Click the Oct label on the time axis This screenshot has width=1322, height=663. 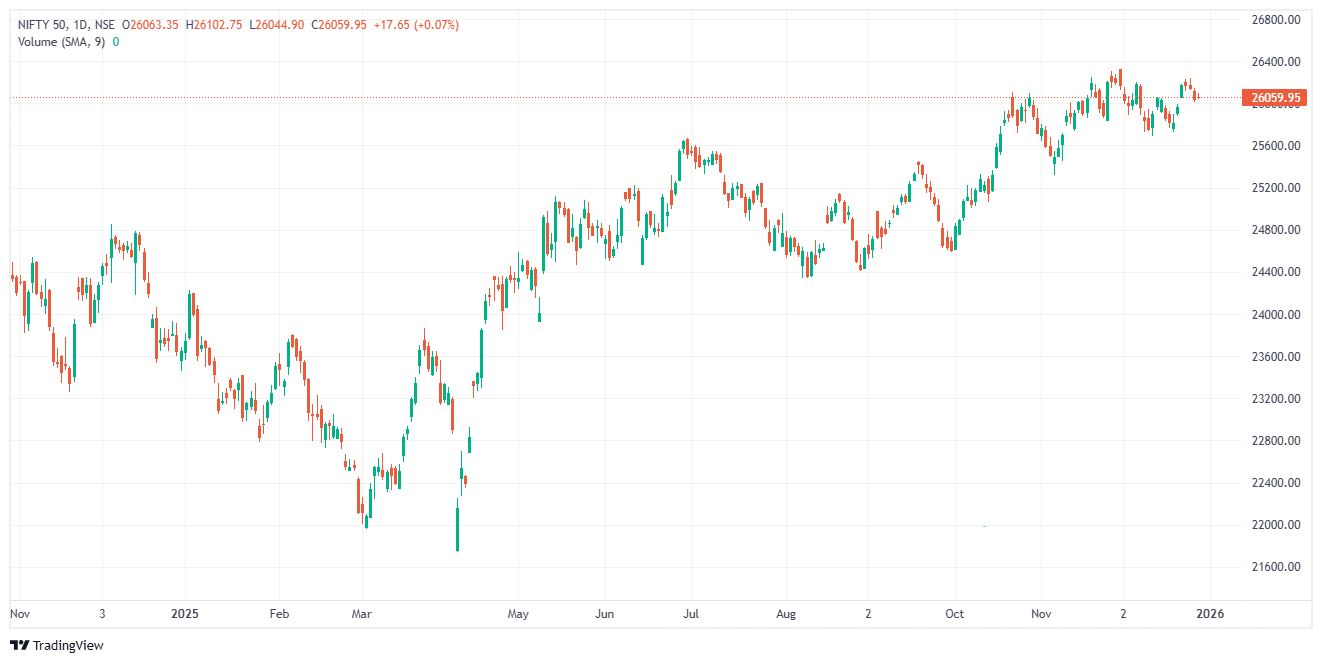(x=955, y=613)
